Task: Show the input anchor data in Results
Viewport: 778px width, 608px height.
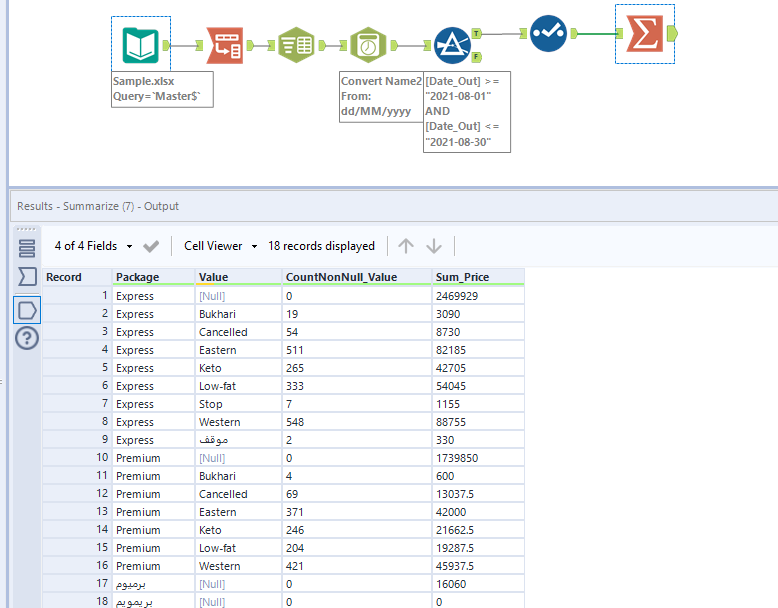Action: click(x=27, y=277)
